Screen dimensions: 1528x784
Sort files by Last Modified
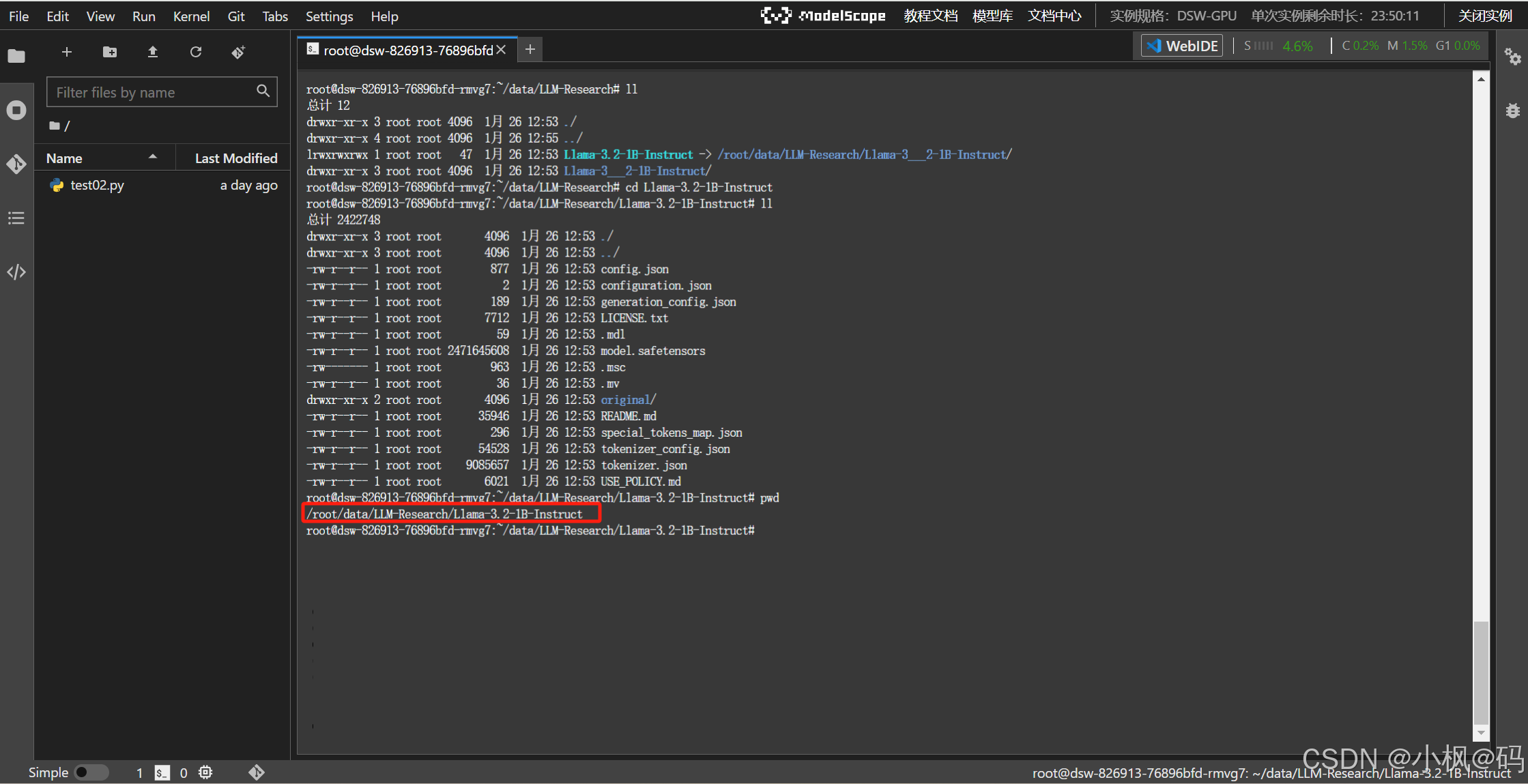235,158
